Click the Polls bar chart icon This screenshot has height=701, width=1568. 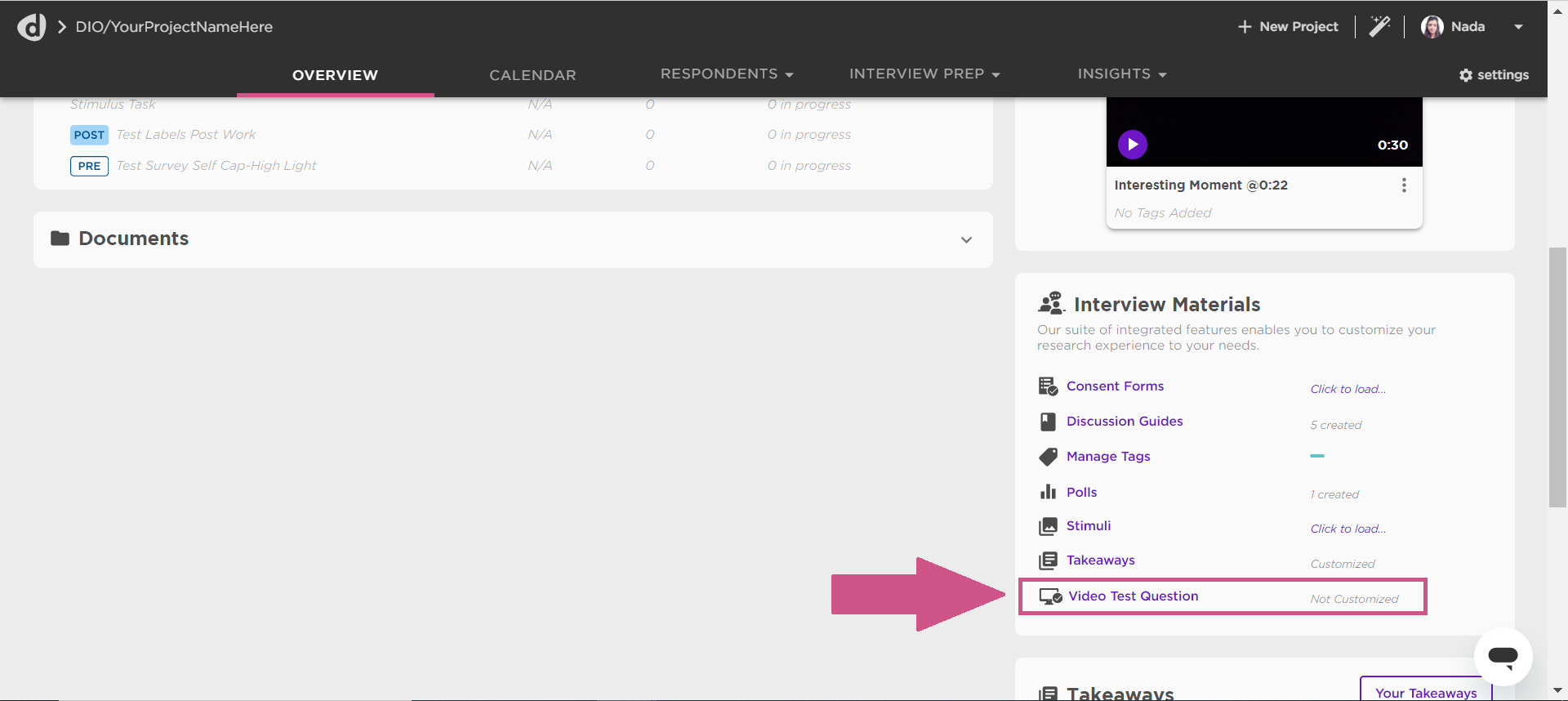1048,492
